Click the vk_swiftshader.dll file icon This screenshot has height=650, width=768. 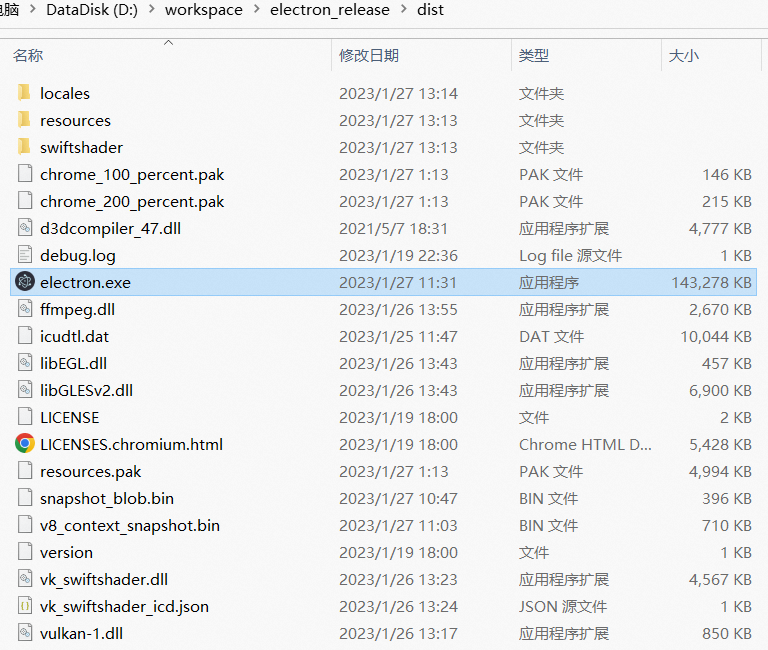(25, 579)
